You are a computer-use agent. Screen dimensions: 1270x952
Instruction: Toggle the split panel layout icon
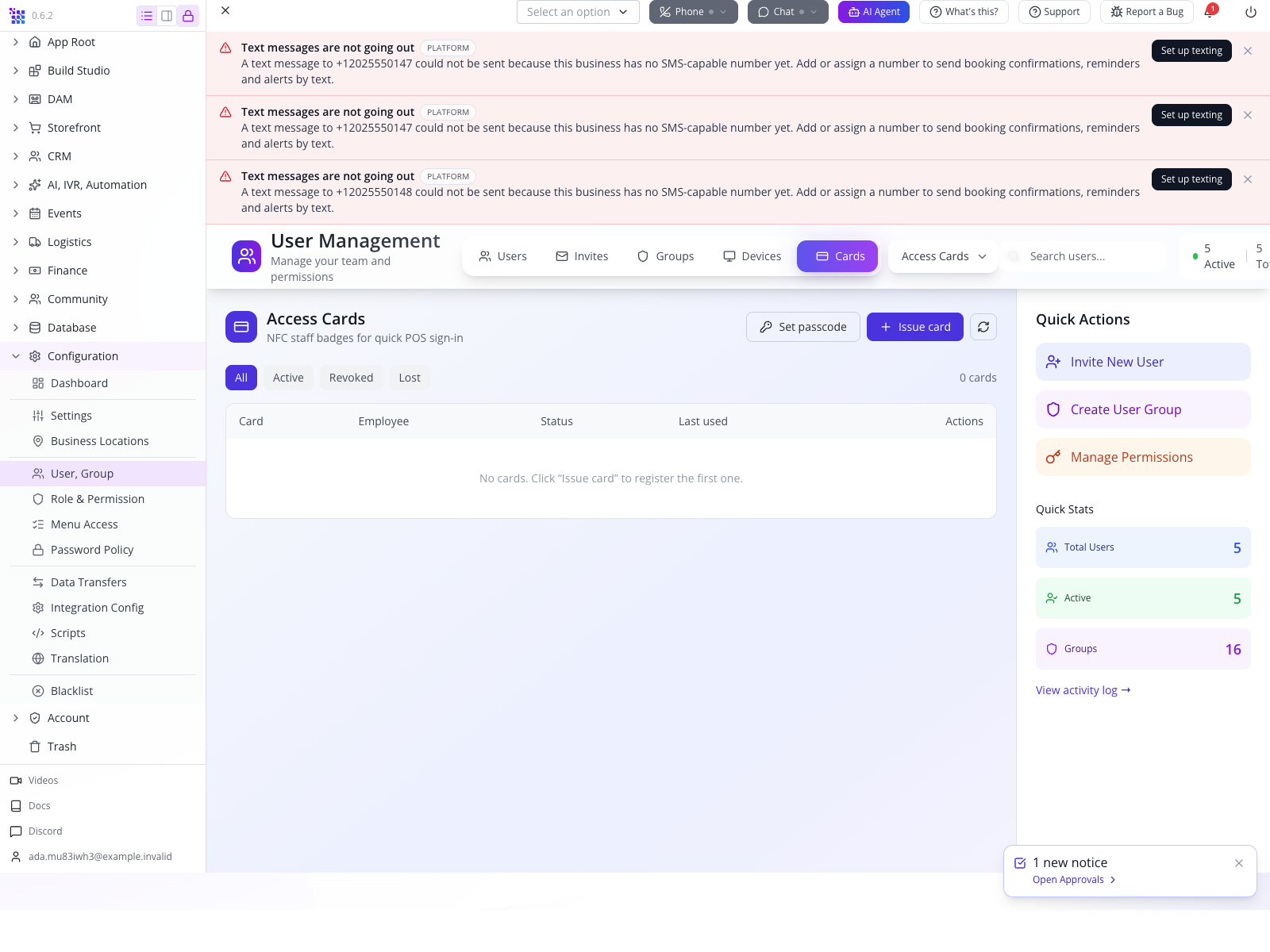[167, 16]
